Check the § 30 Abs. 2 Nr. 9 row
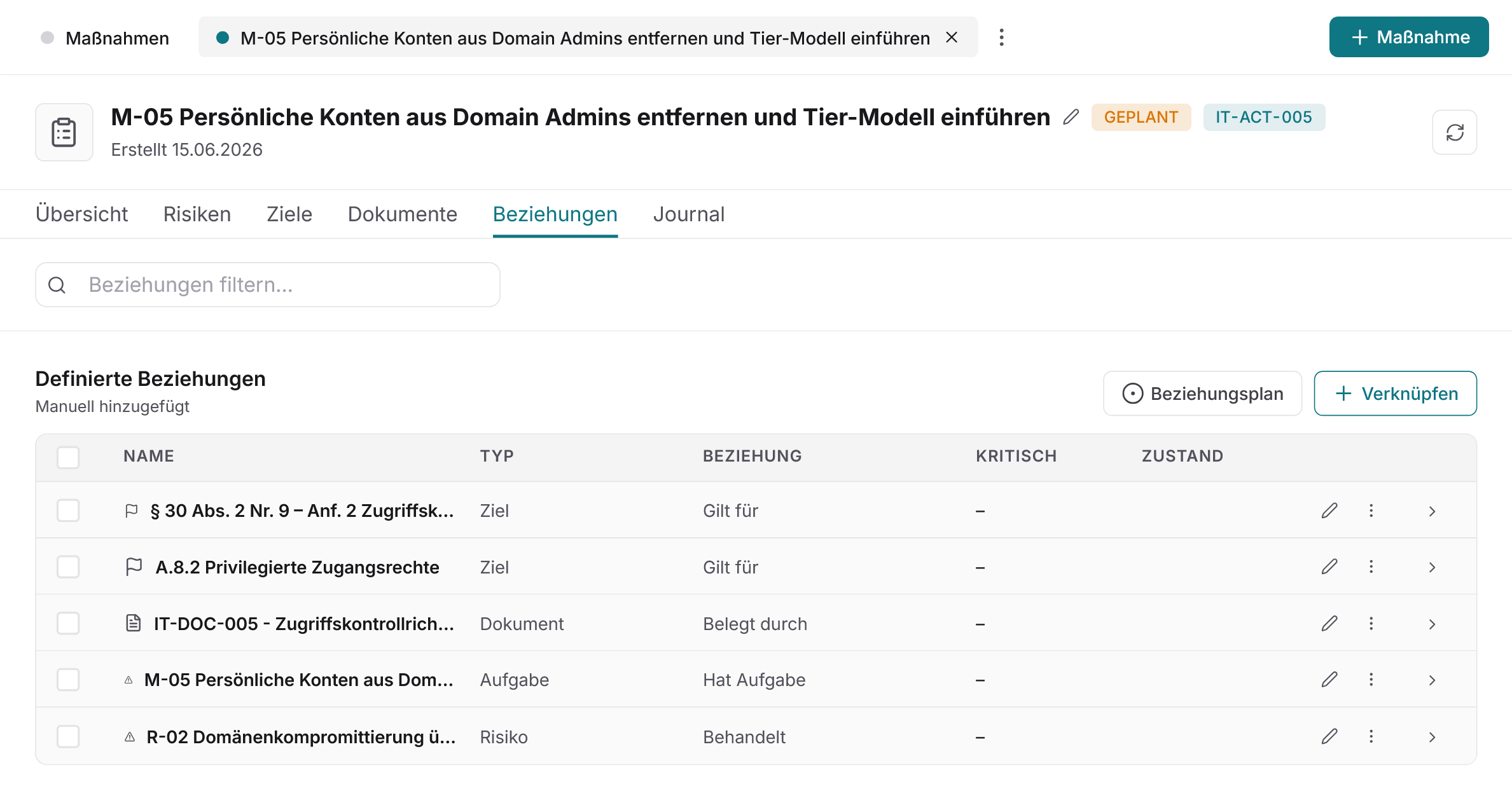Image resolution: width=1512 pixels, height=803 pixels. click(68, 511)
